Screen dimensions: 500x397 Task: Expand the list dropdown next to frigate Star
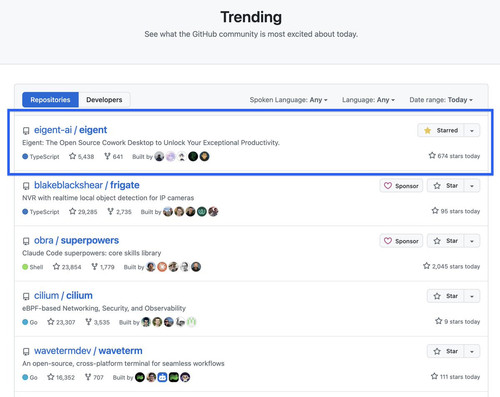(x=472, y=186)
